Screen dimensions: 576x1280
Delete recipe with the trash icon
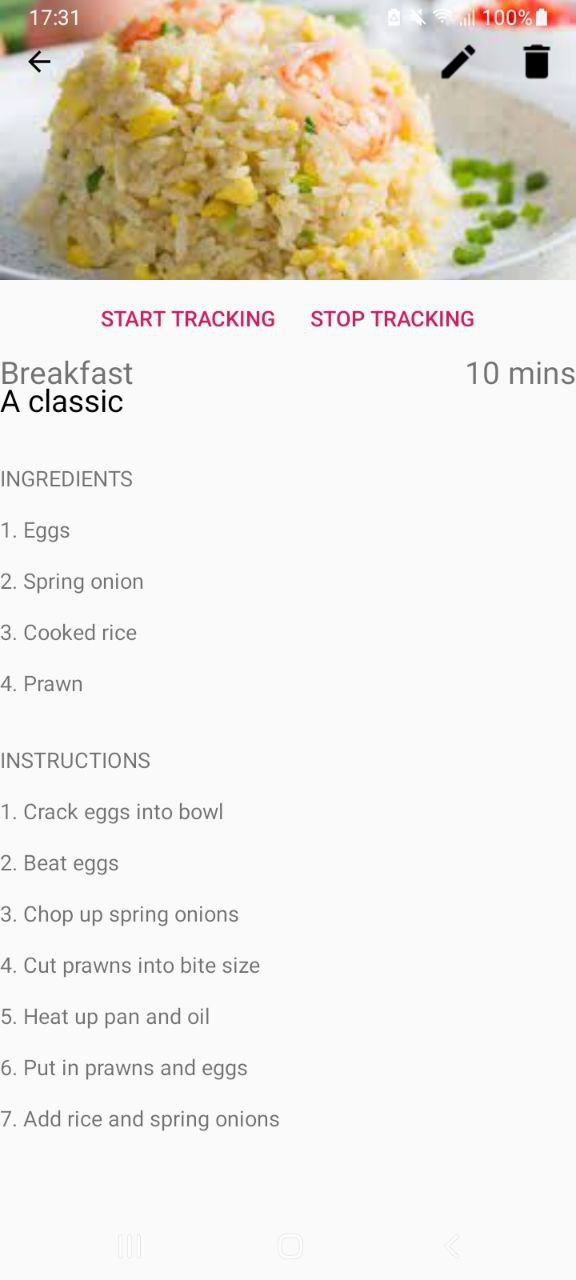click(537, 62)
